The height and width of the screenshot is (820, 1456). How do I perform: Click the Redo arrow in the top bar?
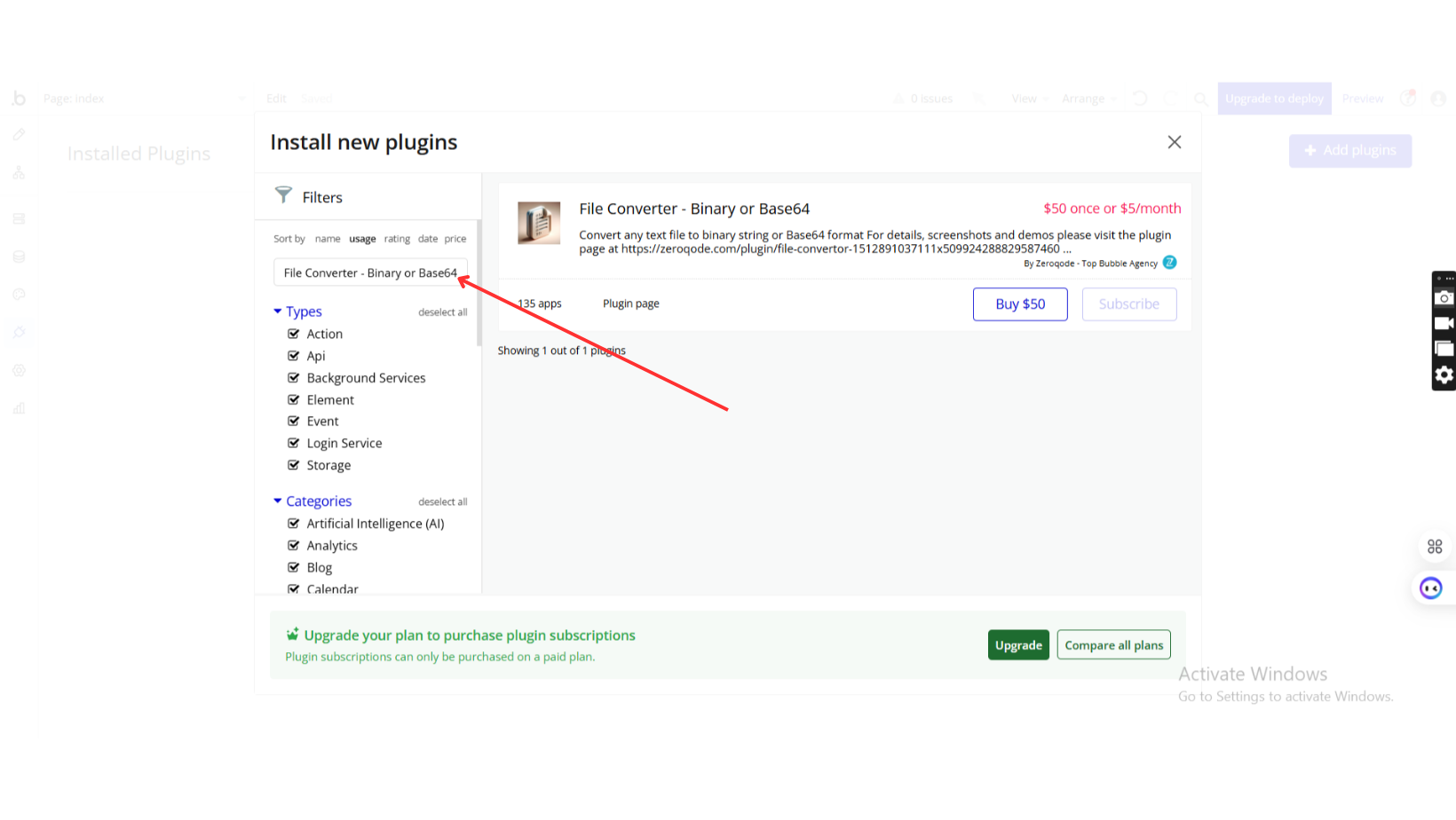coord(1171,99)
